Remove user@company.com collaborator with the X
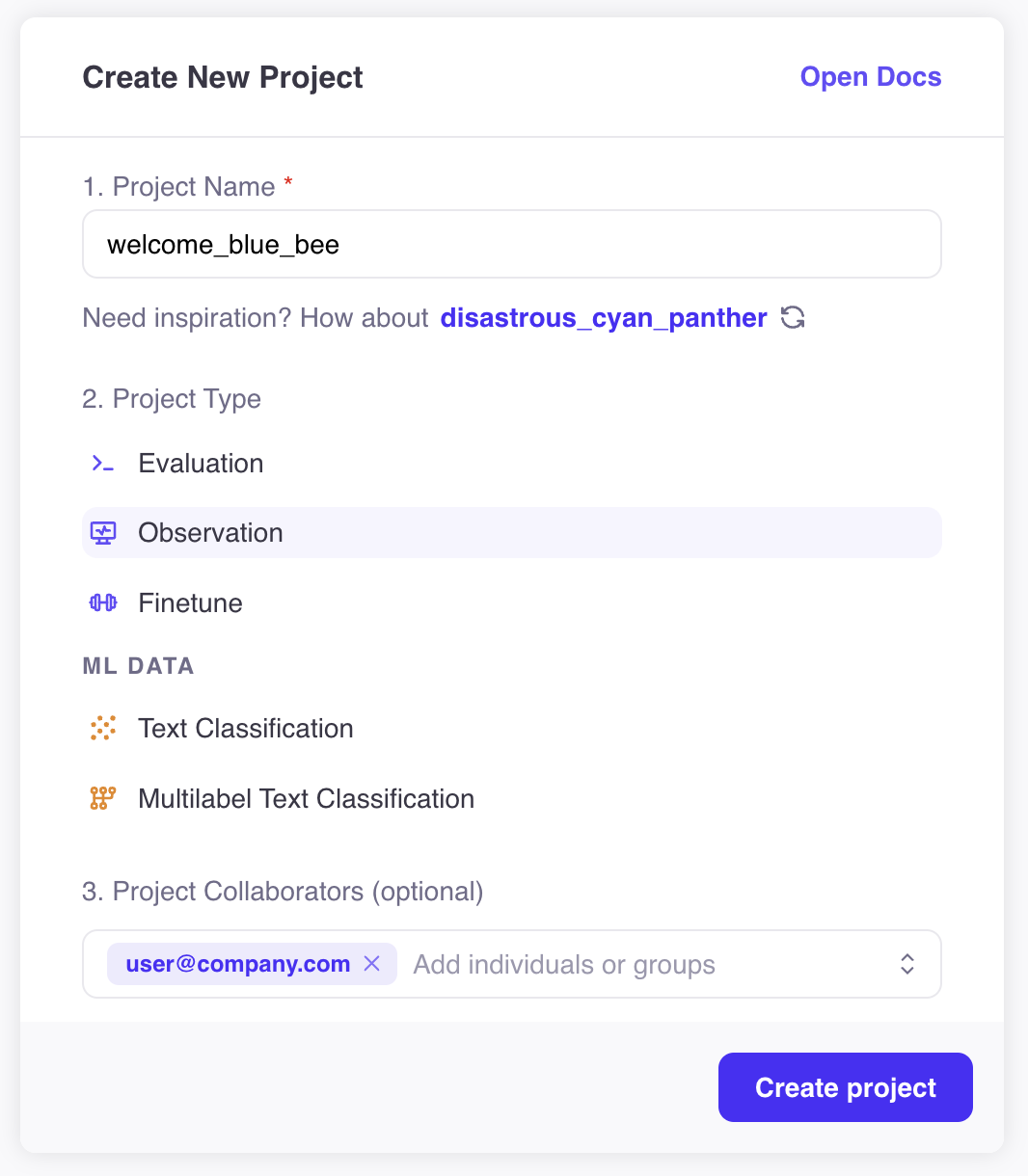Viewport: 1028px width, 1176px height. pos(372,964)
